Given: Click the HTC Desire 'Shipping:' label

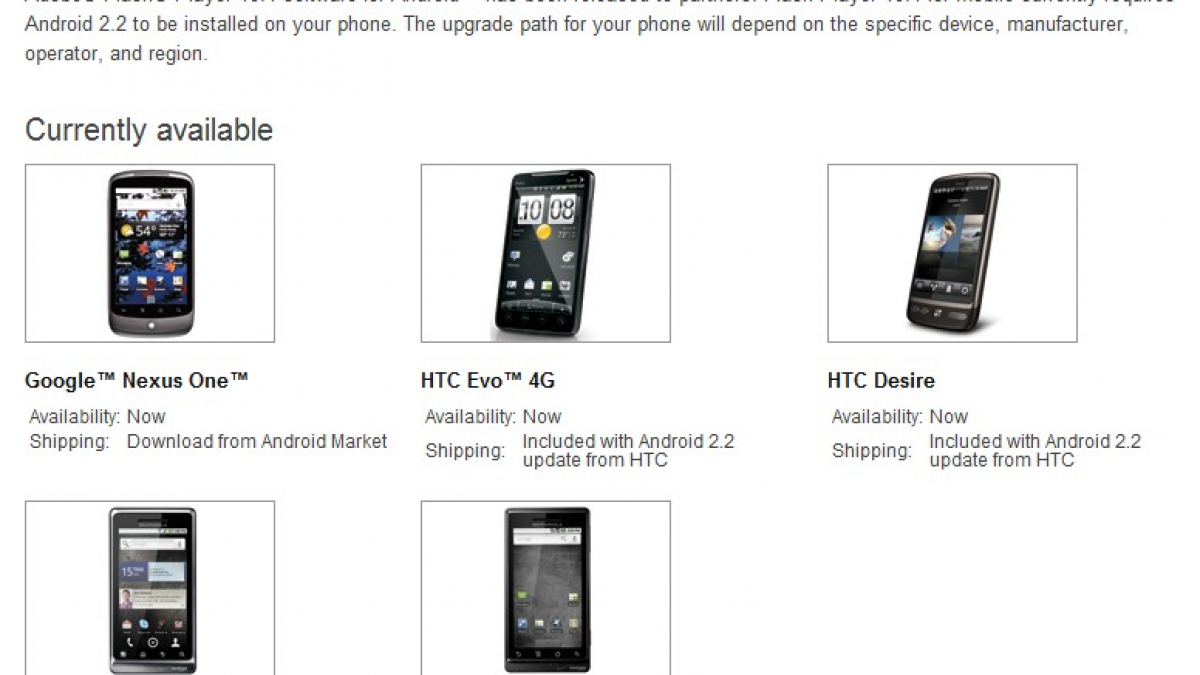Looking at the screenshot, I should pyautogui.click(x=872, y=451).
